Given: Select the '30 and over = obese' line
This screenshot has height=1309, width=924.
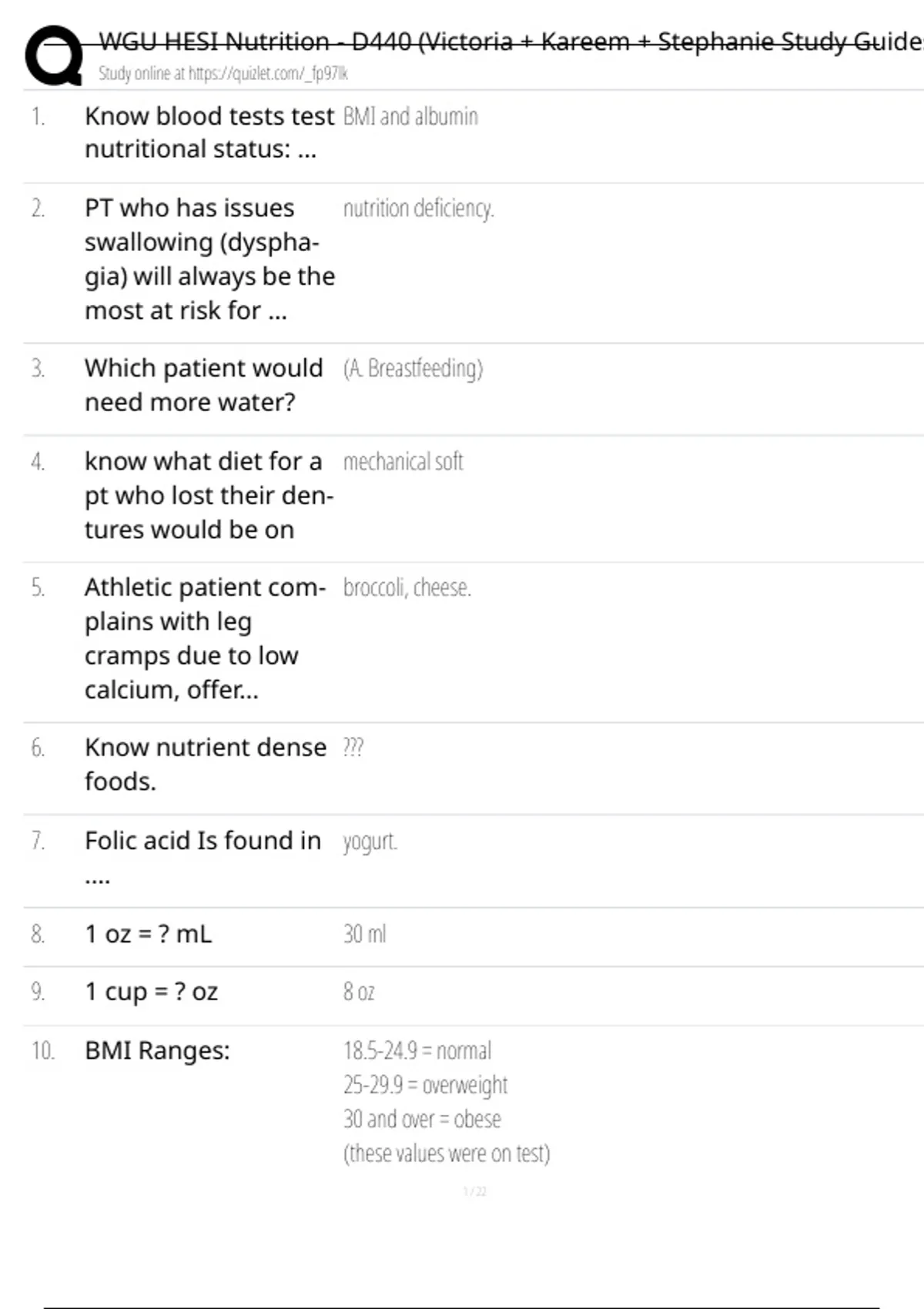Looking at the screenshot, I should [x=422, y=1119].
